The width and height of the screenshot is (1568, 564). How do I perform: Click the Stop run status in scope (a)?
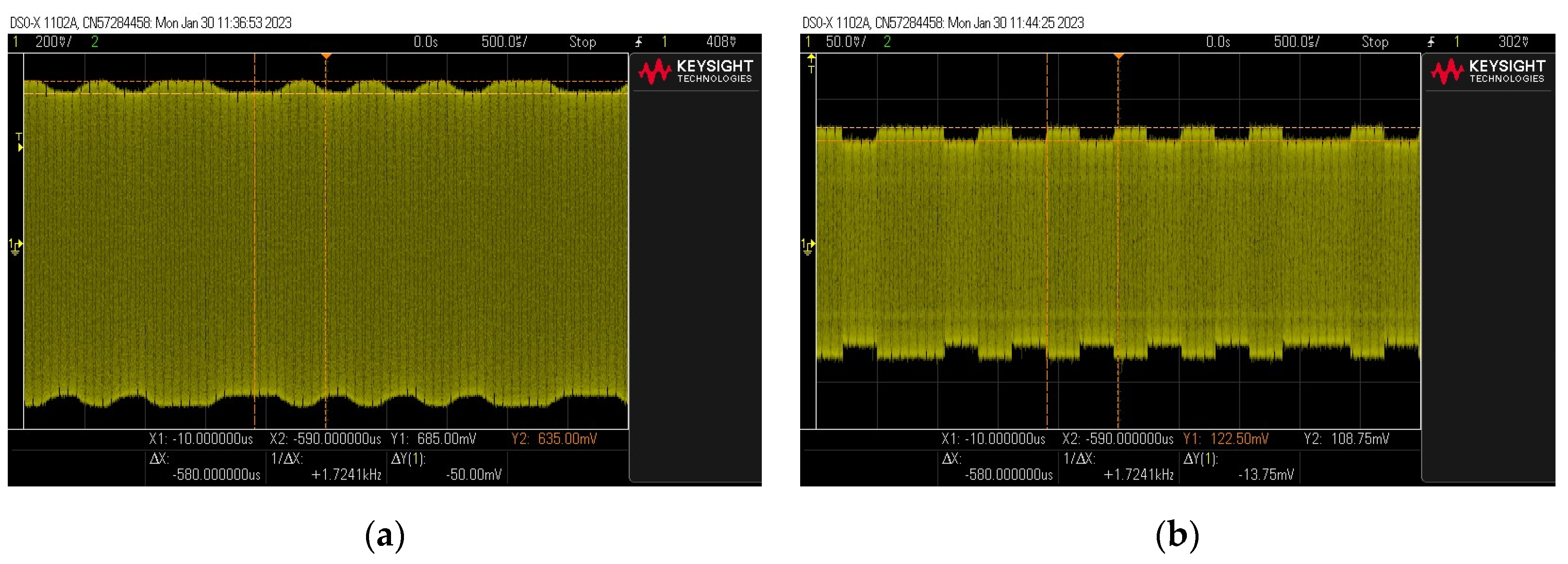[582, 42]
